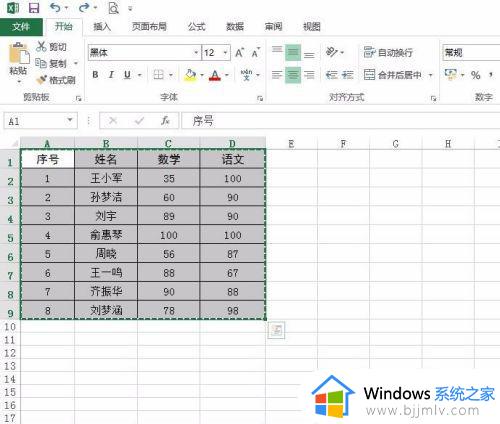Viewport: 500px width, 424px height.
Task: Decrease indent in alignment group
Action: 331,75
